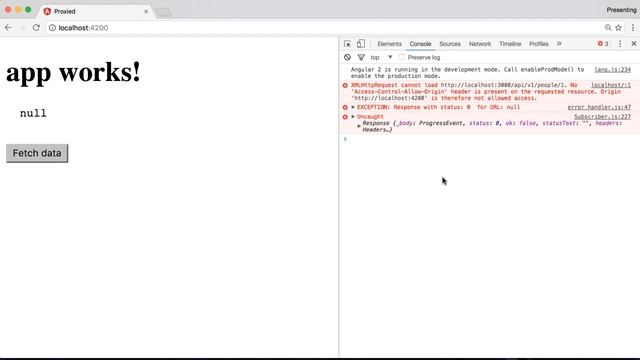This screenshot has height=360, width=640.
Task: Open the top execution context dropdown
Action: tap(381, 57)
